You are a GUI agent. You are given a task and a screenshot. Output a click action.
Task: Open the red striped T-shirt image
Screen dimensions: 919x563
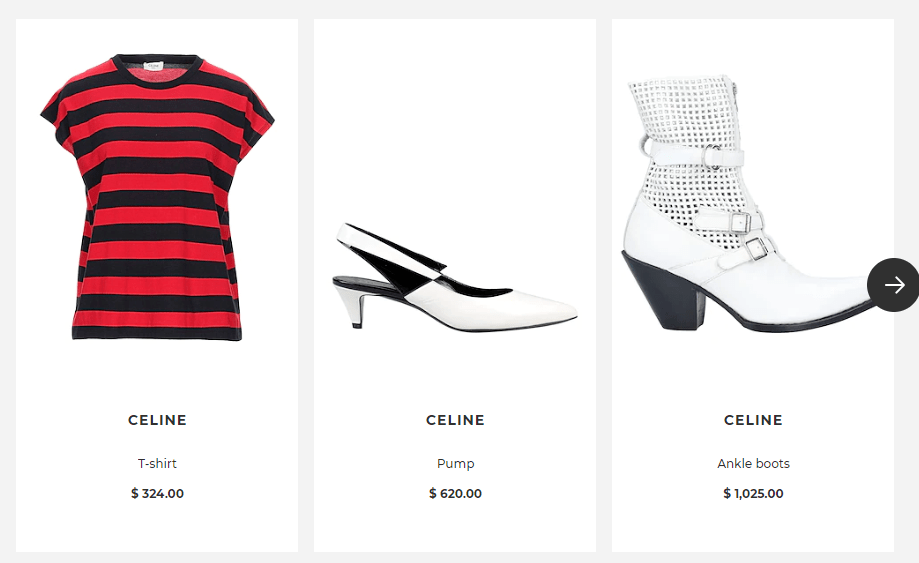(157, 197)
